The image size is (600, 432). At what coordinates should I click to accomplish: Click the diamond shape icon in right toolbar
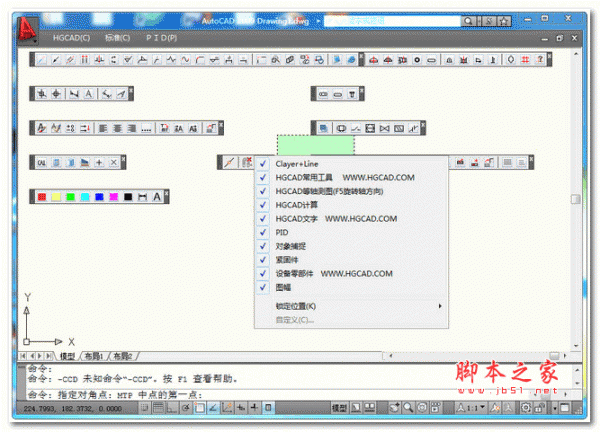pos(511,60)
